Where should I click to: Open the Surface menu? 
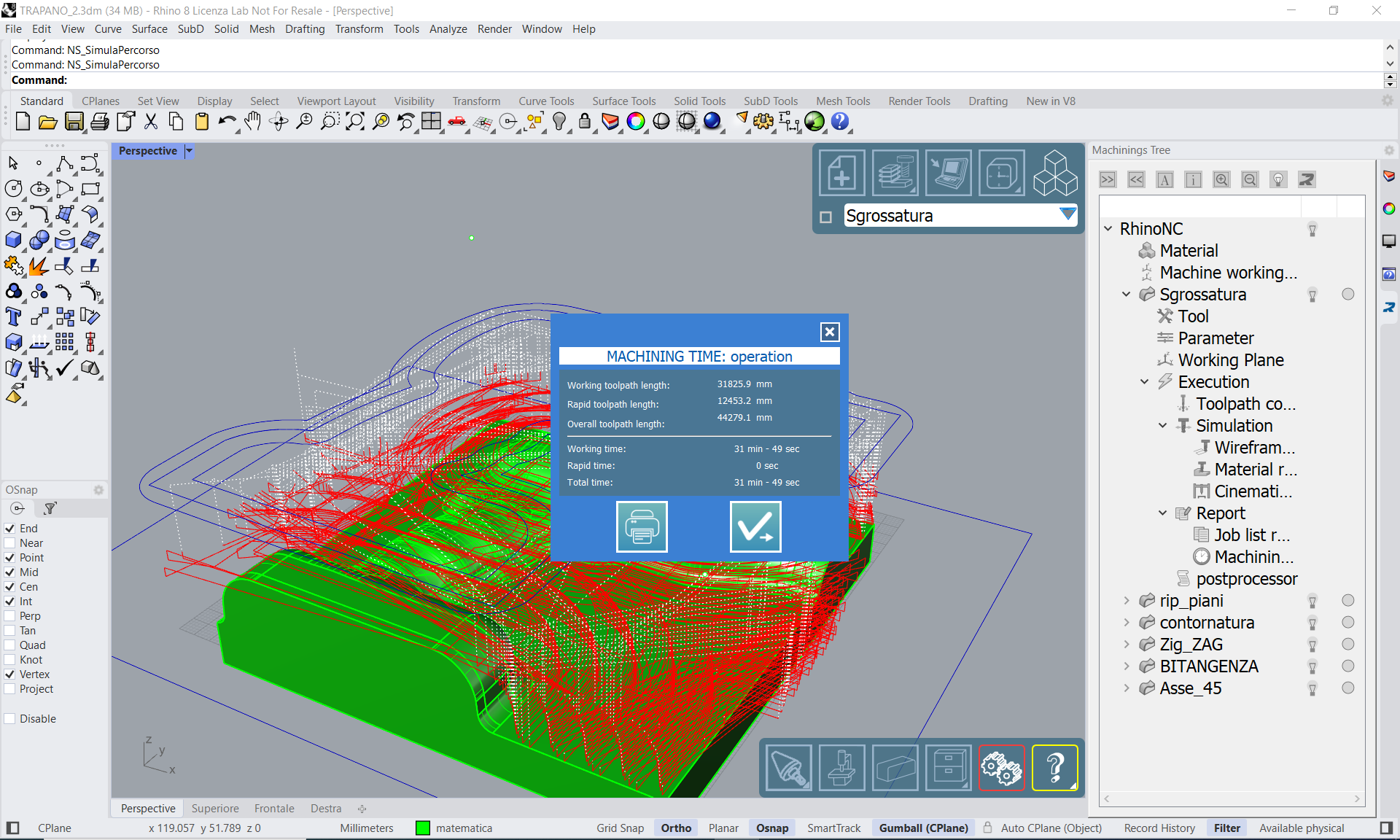149,29
